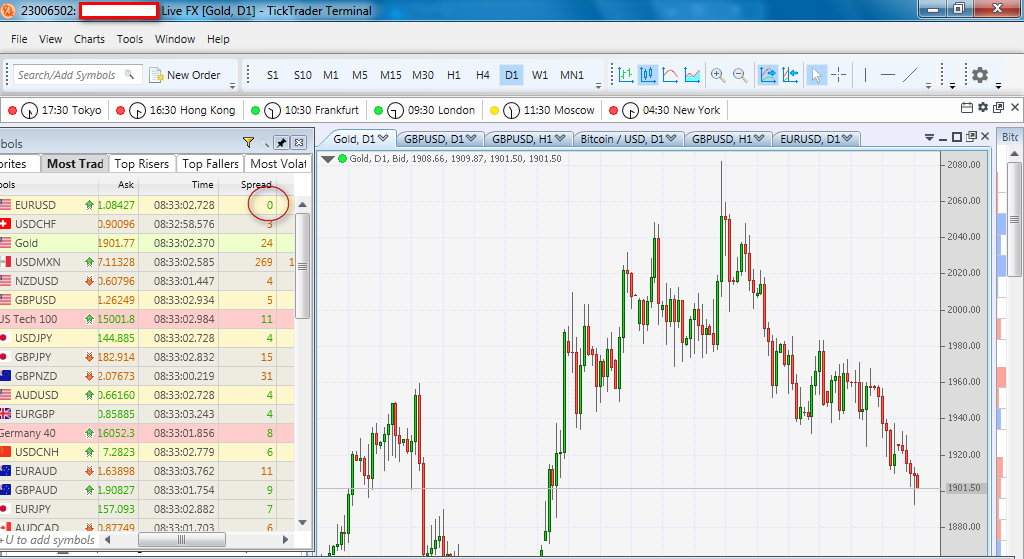This screenshot has width=1024, height=559.
Task: Select the pointer cursor tool
Action: click(816, 75)
